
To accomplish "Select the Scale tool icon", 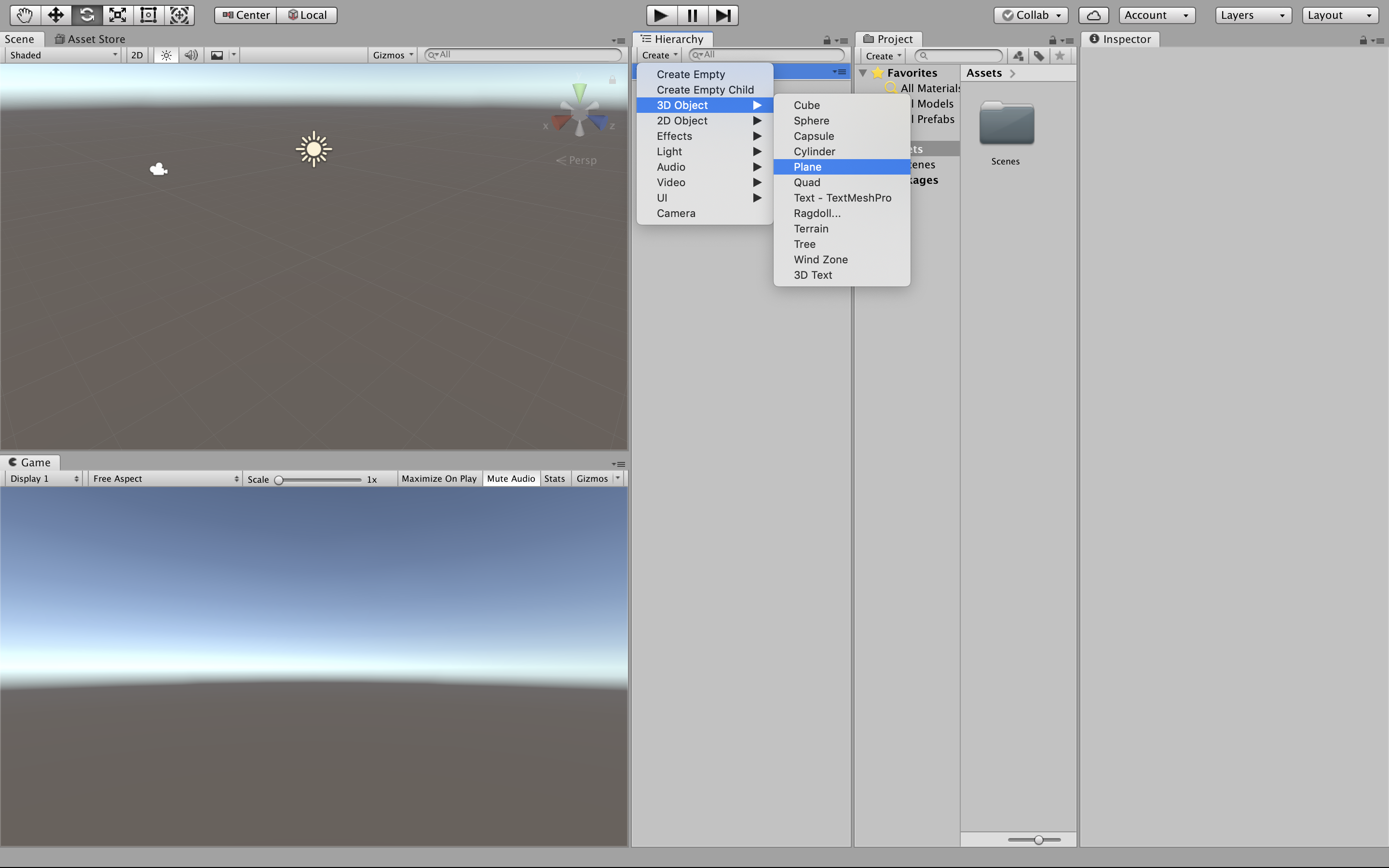I will pyautogui.click(x=118, y=15).
